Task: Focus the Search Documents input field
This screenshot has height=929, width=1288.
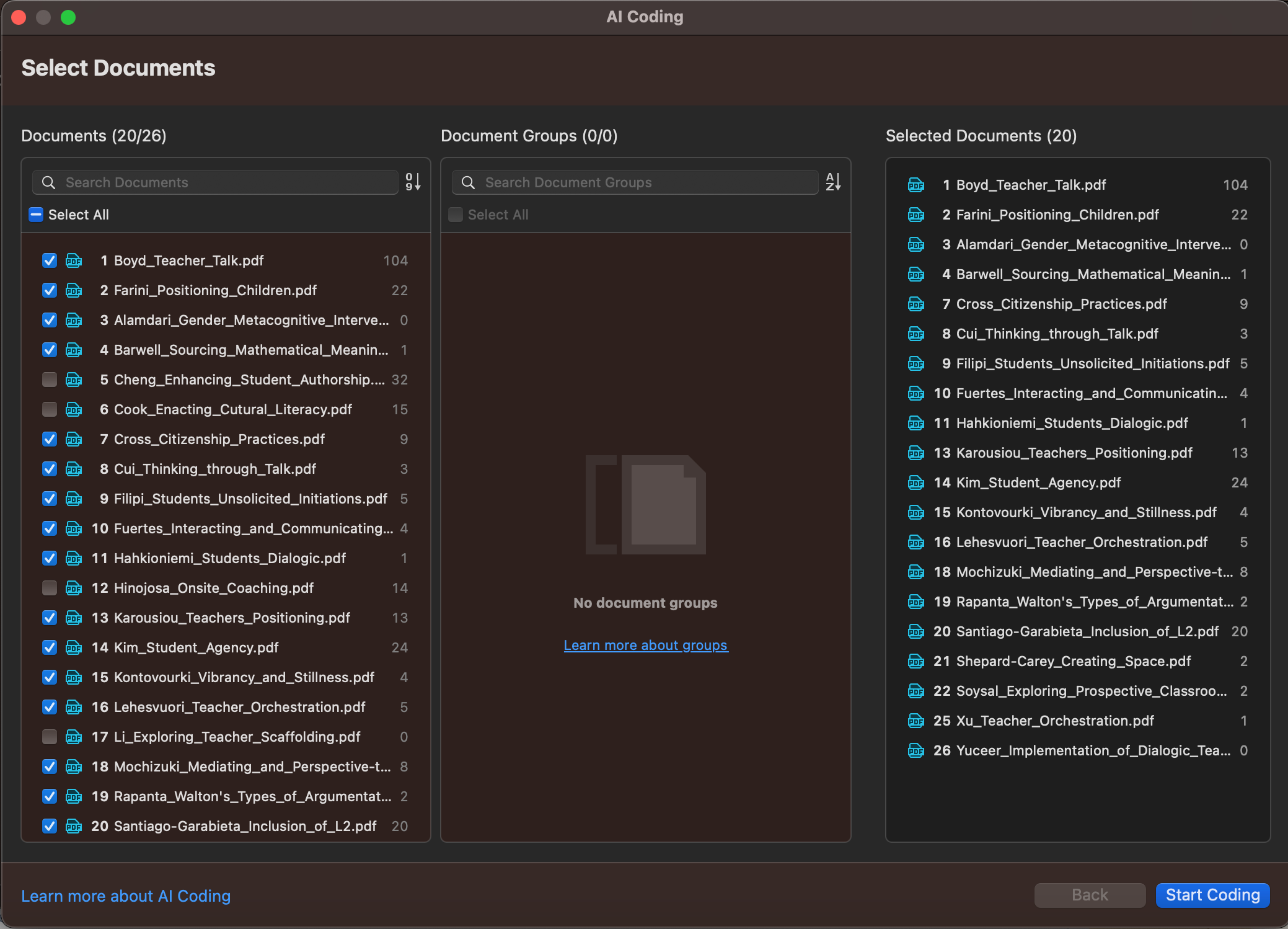Action: point(229,182)
